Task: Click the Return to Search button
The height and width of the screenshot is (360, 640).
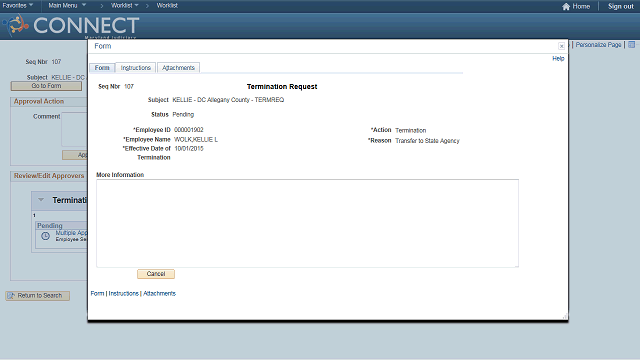Action: tap(38, 296)
